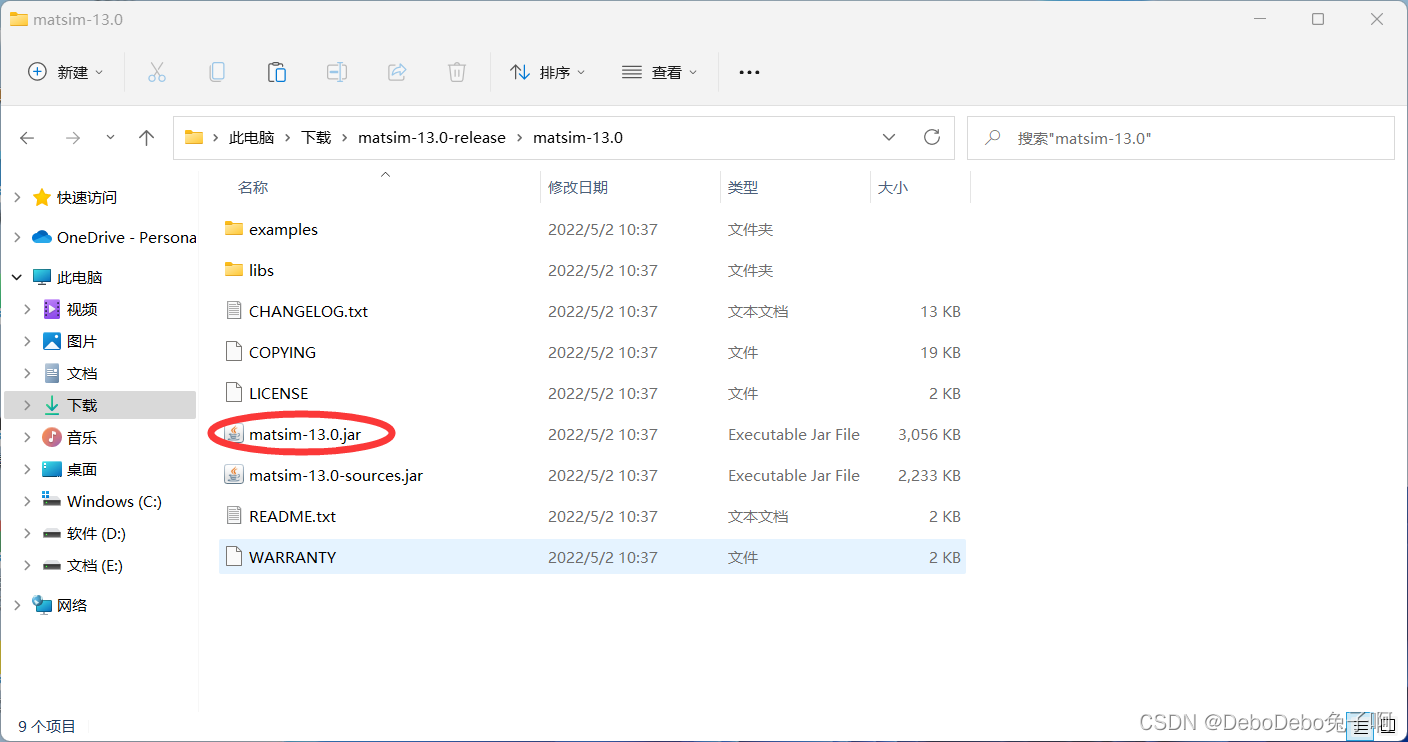
Task: Expand the Windows (C:) drive node
Action: coord(28,501)
